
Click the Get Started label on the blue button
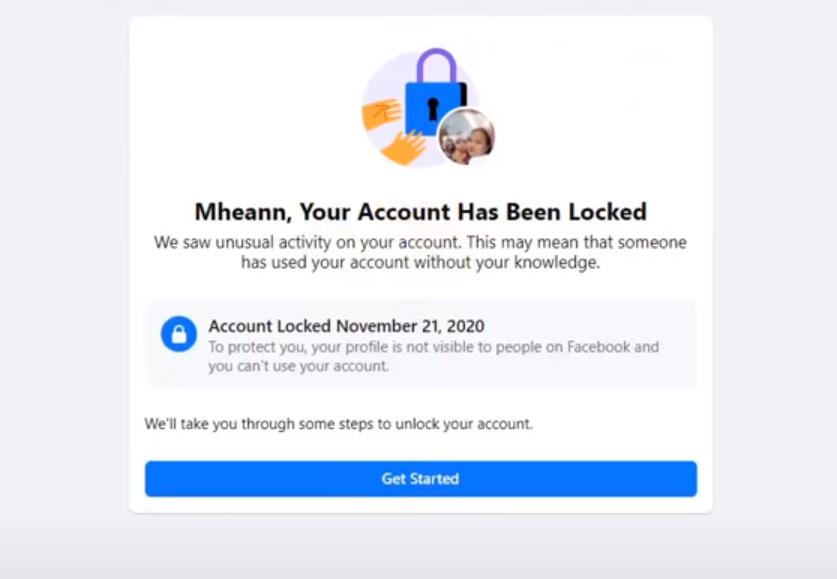420,478
